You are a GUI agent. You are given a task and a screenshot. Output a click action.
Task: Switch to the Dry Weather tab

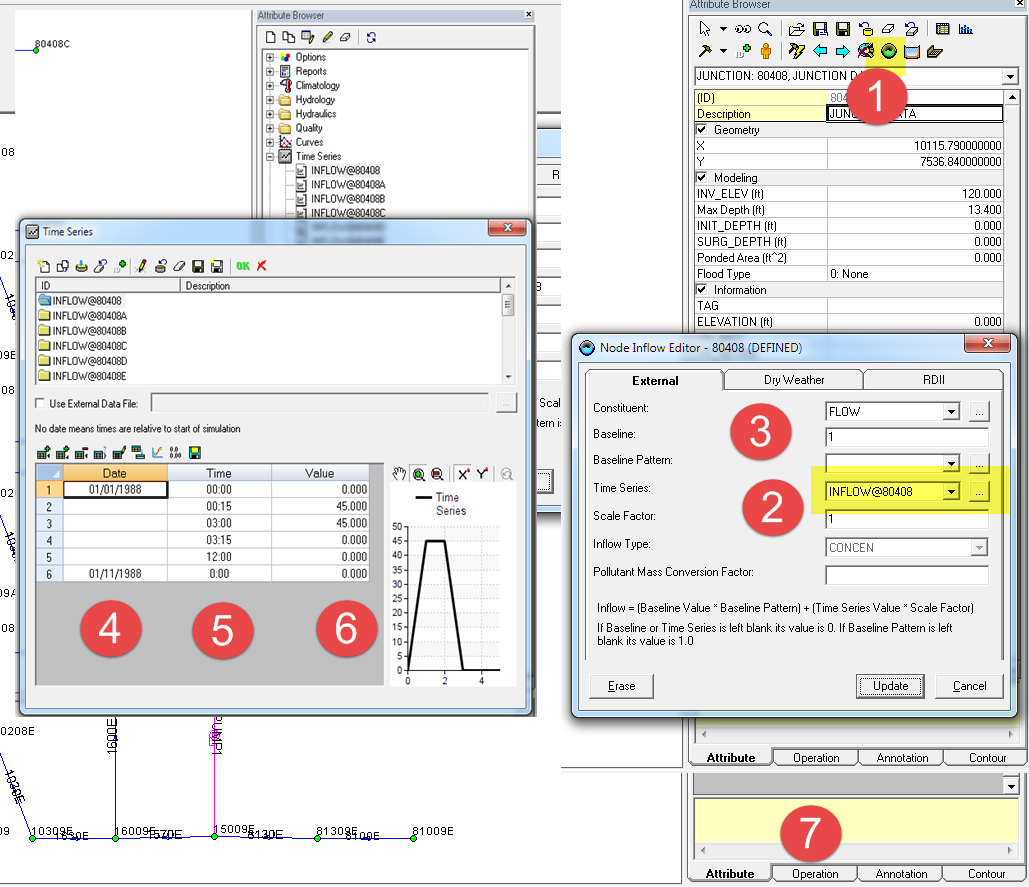[x=793, y=380]
